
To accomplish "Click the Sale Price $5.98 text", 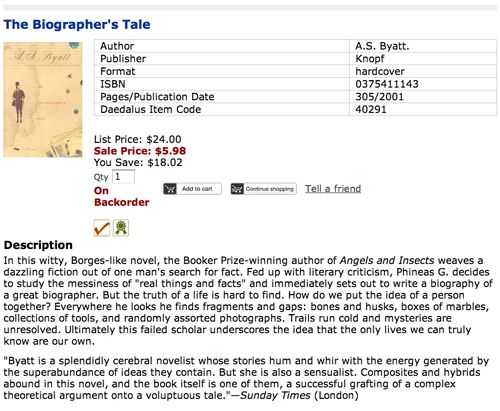I will click(140, 151).
